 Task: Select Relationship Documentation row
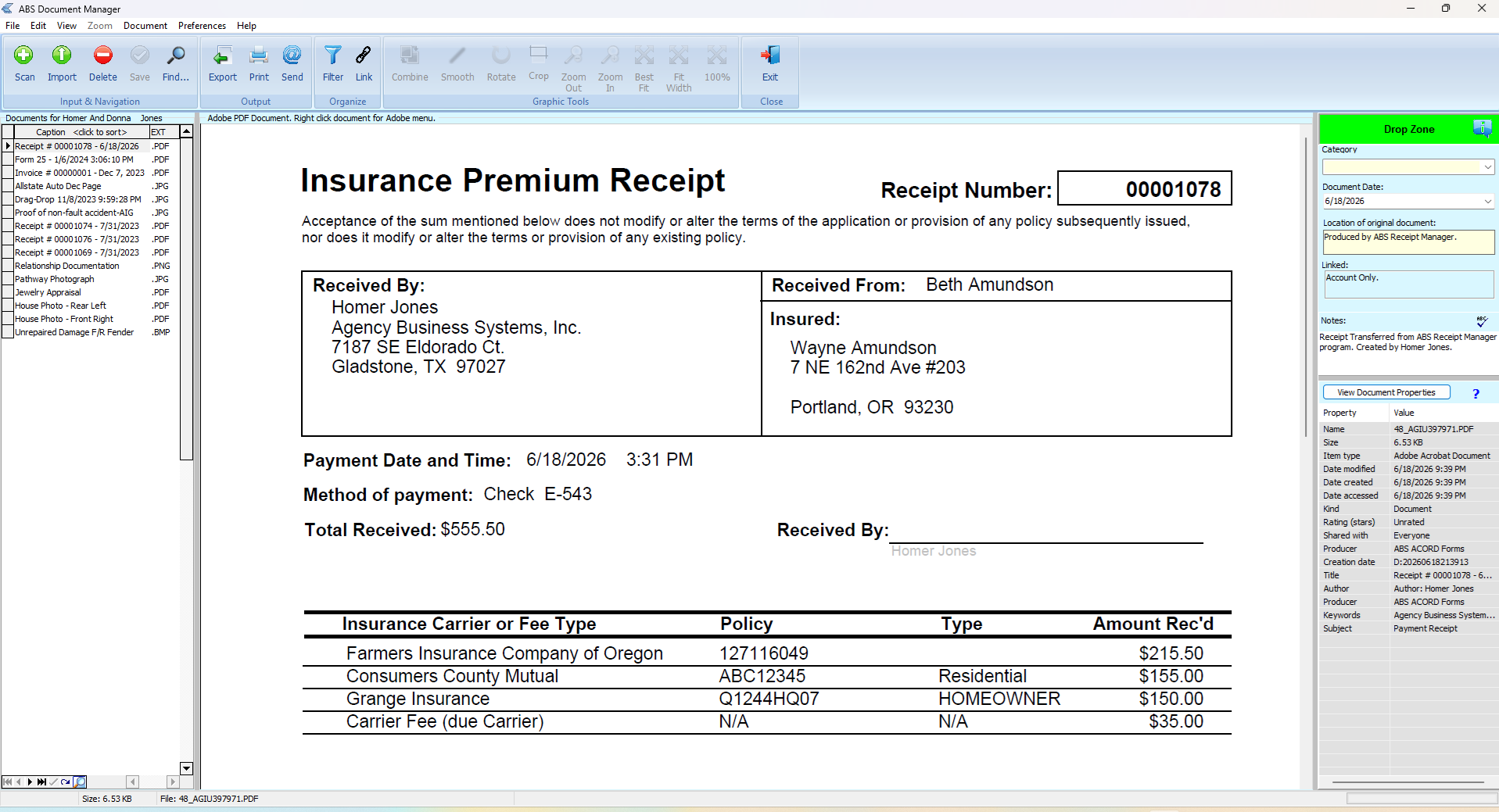click(x=92, y=266)
